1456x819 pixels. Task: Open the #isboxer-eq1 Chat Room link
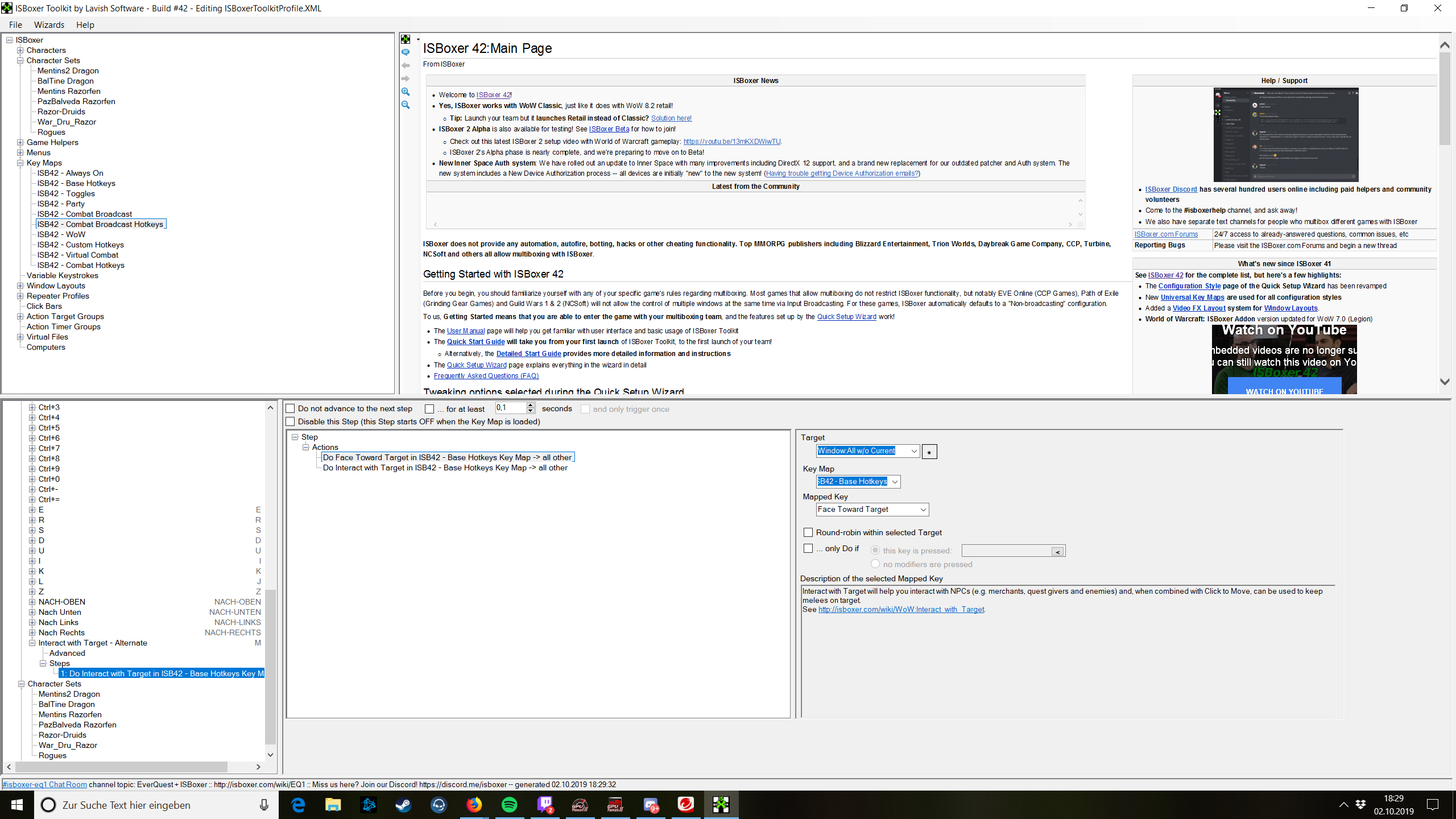click(45, 784)
